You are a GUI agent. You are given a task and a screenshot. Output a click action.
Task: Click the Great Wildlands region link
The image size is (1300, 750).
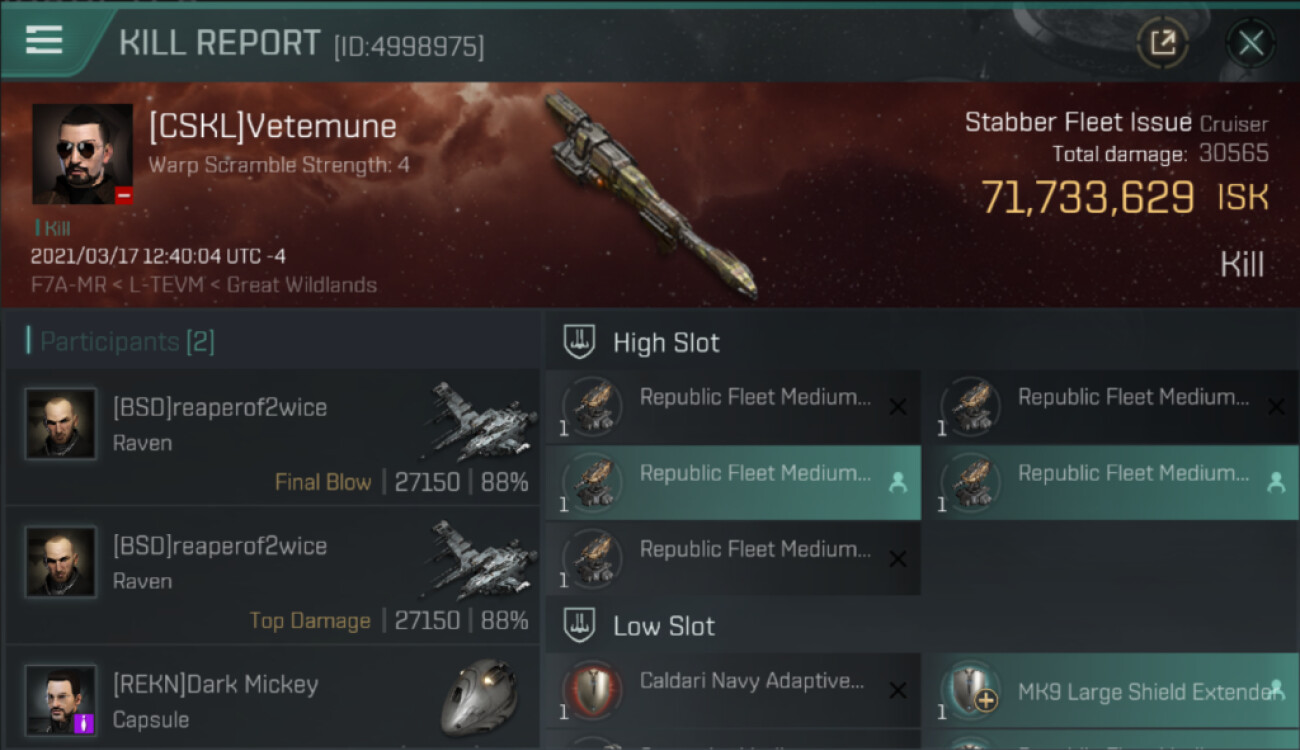[x=302, y=285]
